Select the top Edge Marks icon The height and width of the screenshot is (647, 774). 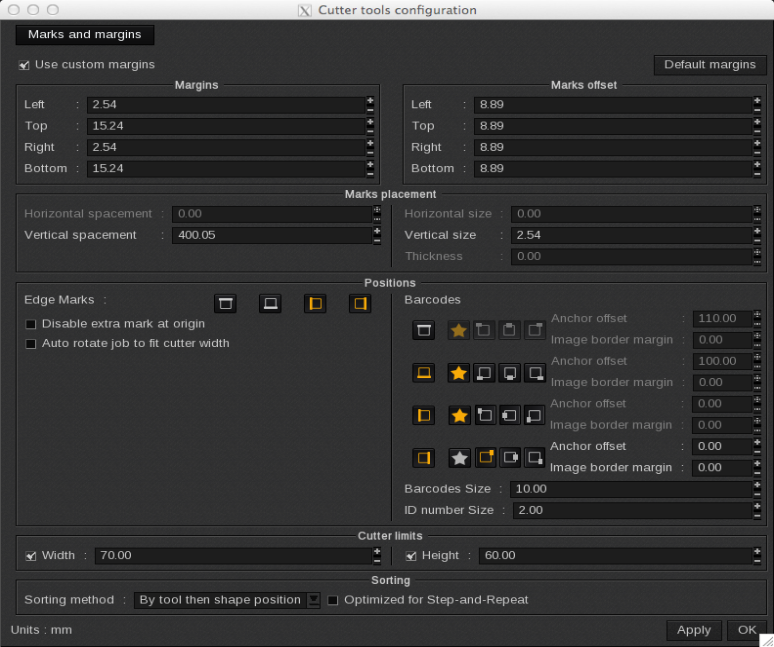pos(225,303)
